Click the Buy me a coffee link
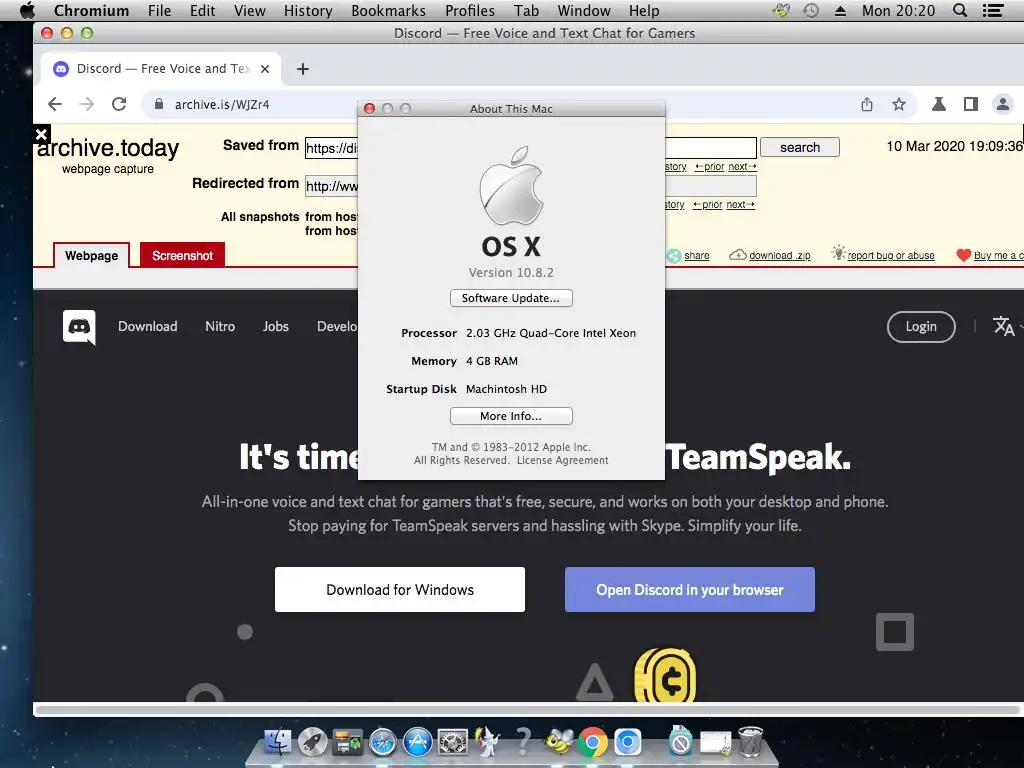 tap(998, 255)
